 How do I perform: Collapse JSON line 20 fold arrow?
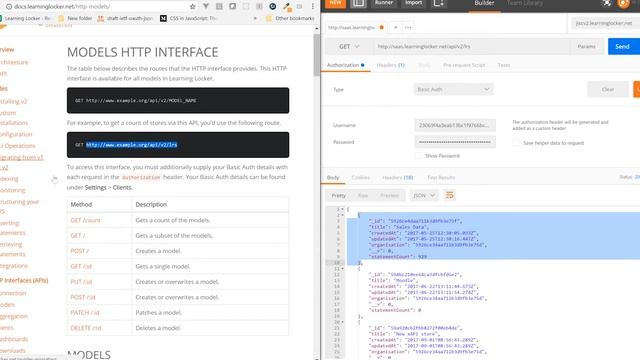click(x=342, y=322)
